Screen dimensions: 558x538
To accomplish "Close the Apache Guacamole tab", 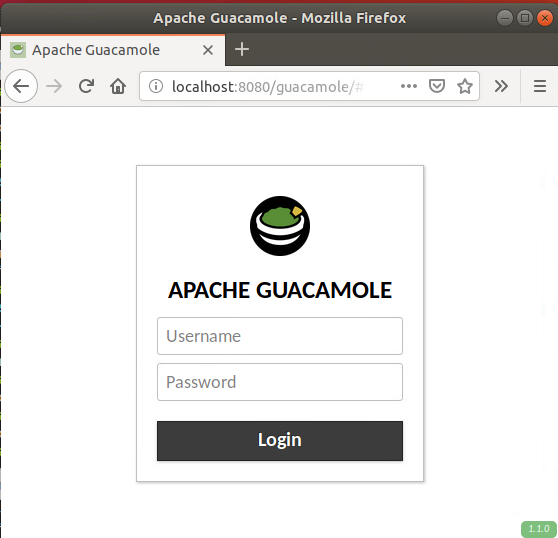I will 208,50.
